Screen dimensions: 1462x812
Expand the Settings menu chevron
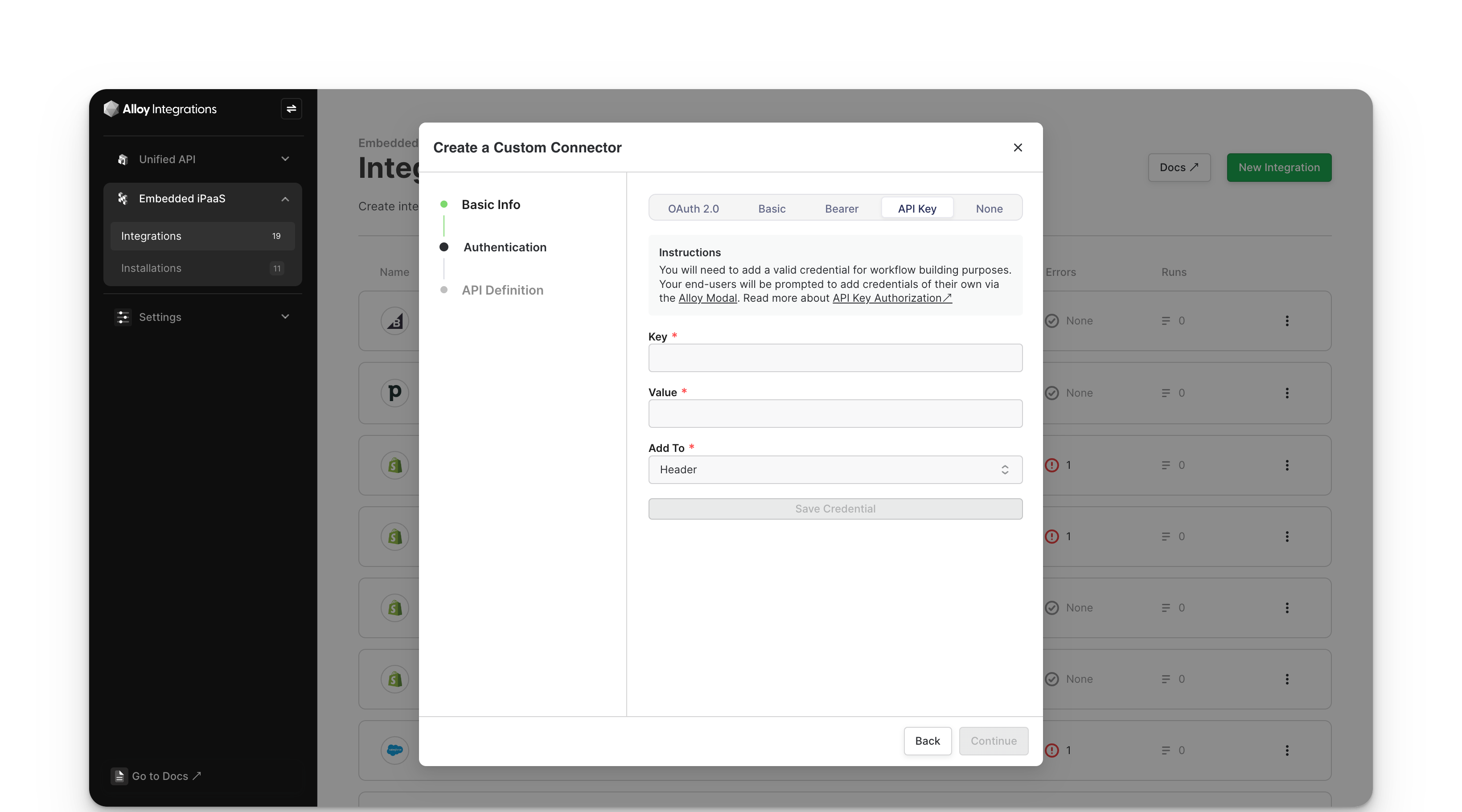tap(285, 316)
